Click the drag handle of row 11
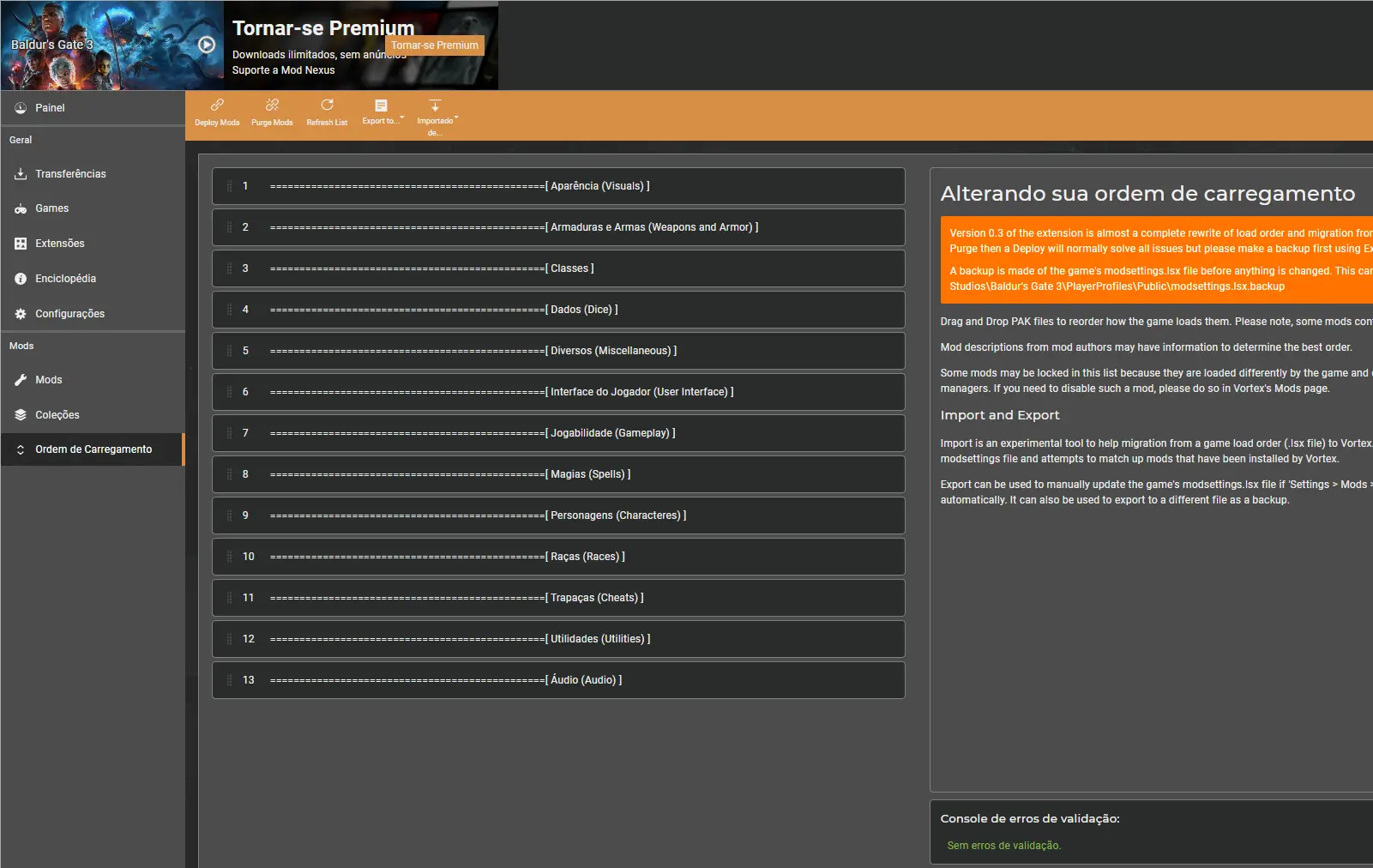 [229, 598]
